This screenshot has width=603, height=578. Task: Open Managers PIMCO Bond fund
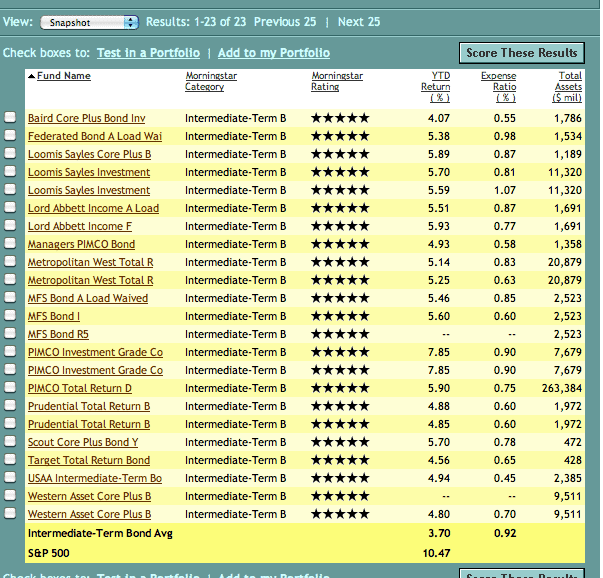point(82,244)
